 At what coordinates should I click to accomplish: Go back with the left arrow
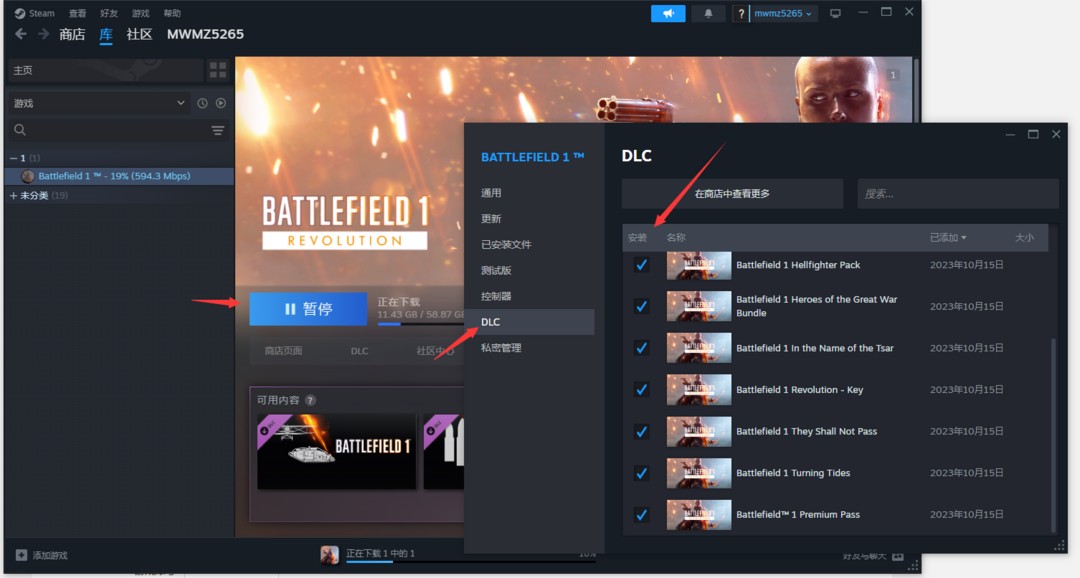pyautogui.click(x=21, y=34)
